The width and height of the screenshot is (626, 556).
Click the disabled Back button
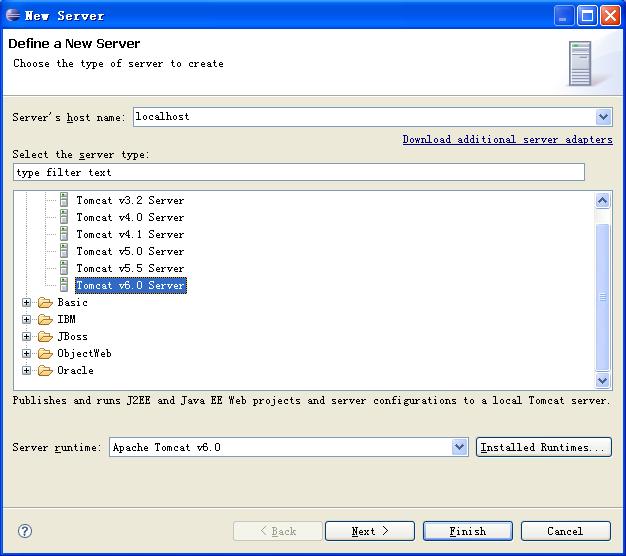point(277,531)
